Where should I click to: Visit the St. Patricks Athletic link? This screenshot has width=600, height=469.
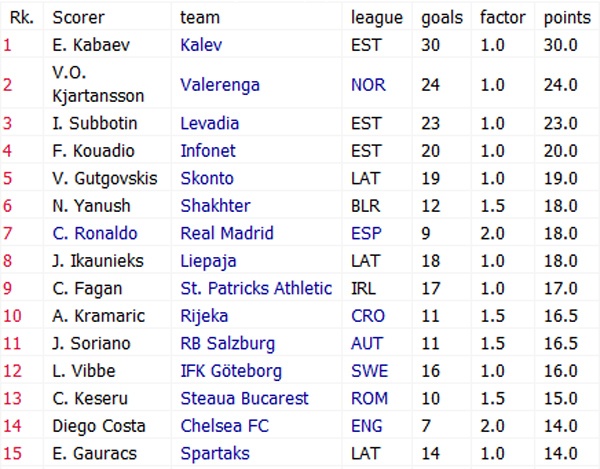point(256,288)
